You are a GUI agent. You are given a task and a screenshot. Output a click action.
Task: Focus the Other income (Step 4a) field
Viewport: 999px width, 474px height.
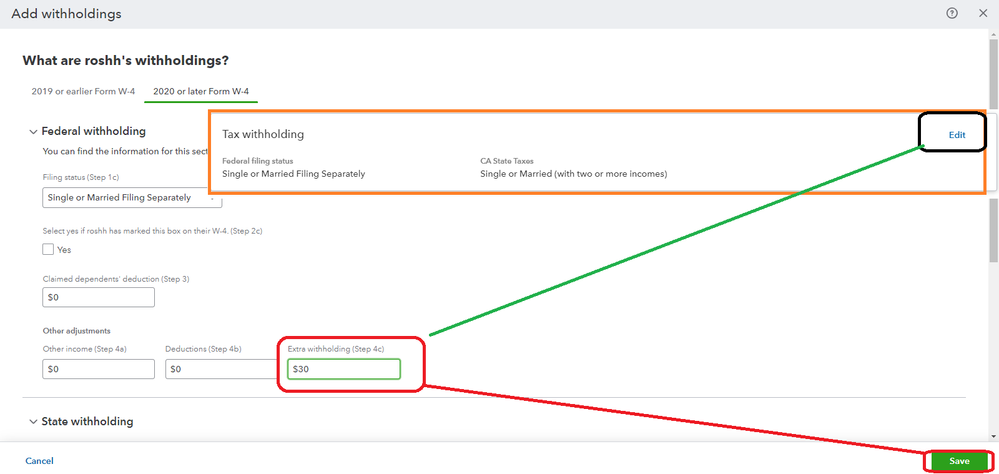click(x=98, y=369)
